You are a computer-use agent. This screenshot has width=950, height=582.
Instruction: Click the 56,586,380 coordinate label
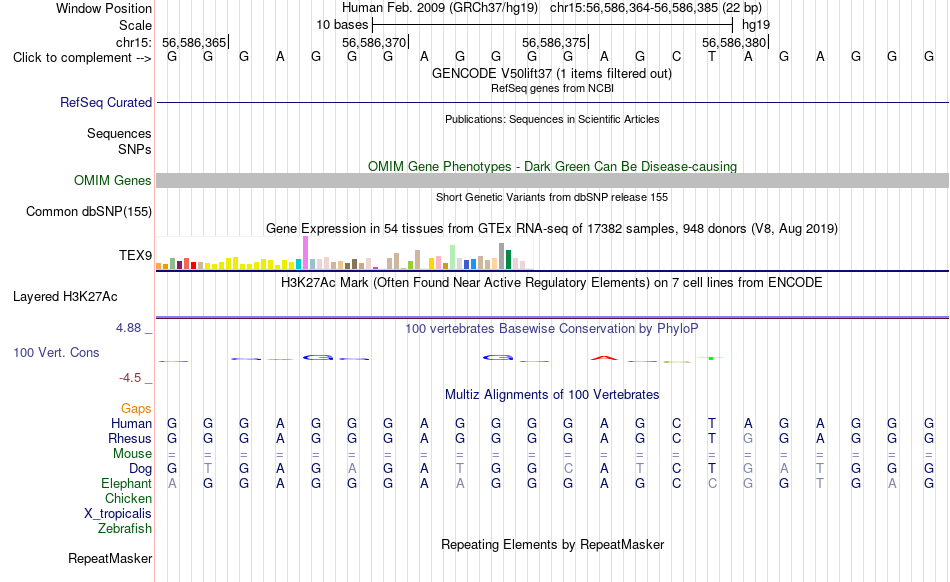(x=734, y=42)
